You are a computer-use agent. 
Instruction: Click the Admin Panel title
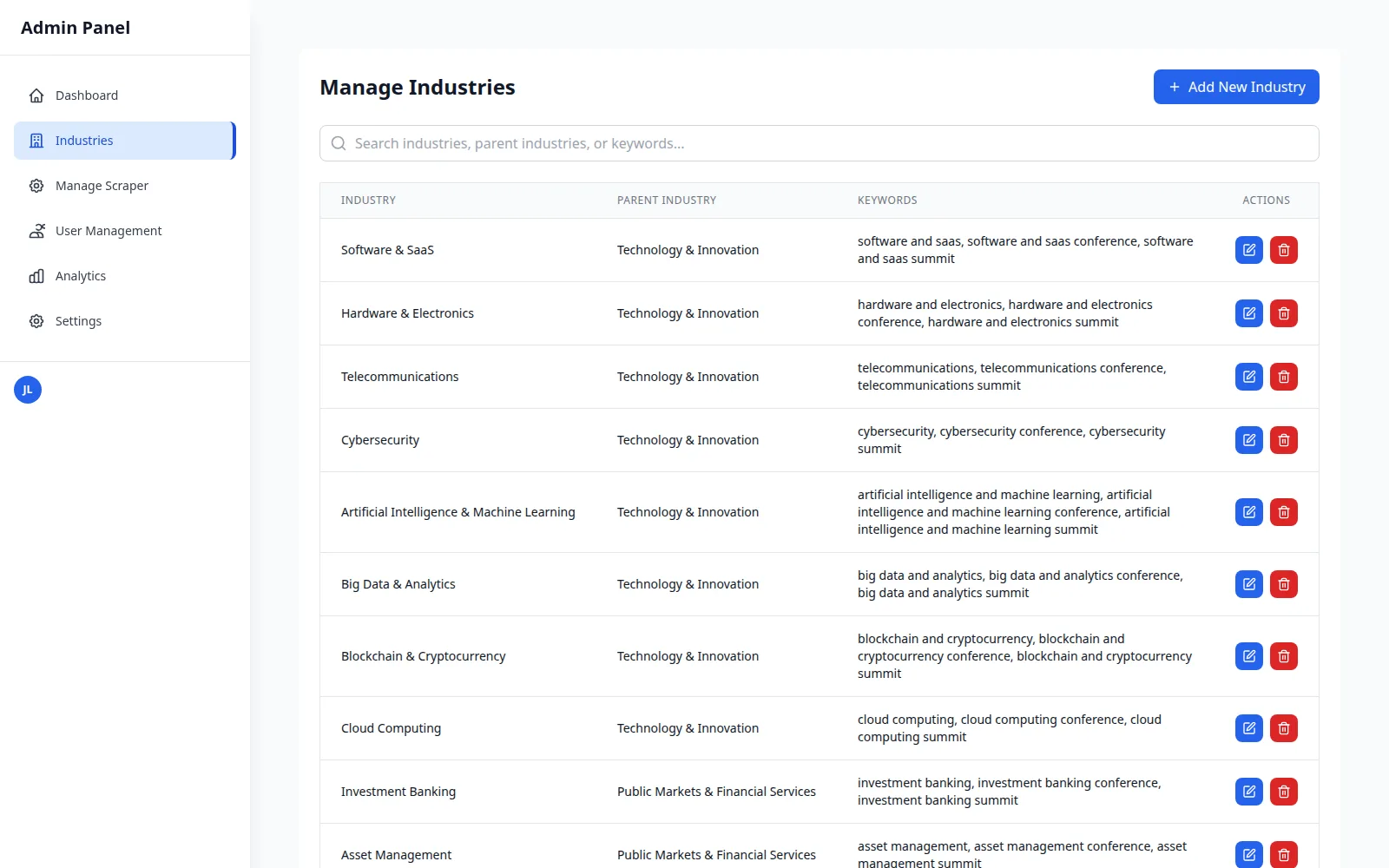(x=76, y=28)
